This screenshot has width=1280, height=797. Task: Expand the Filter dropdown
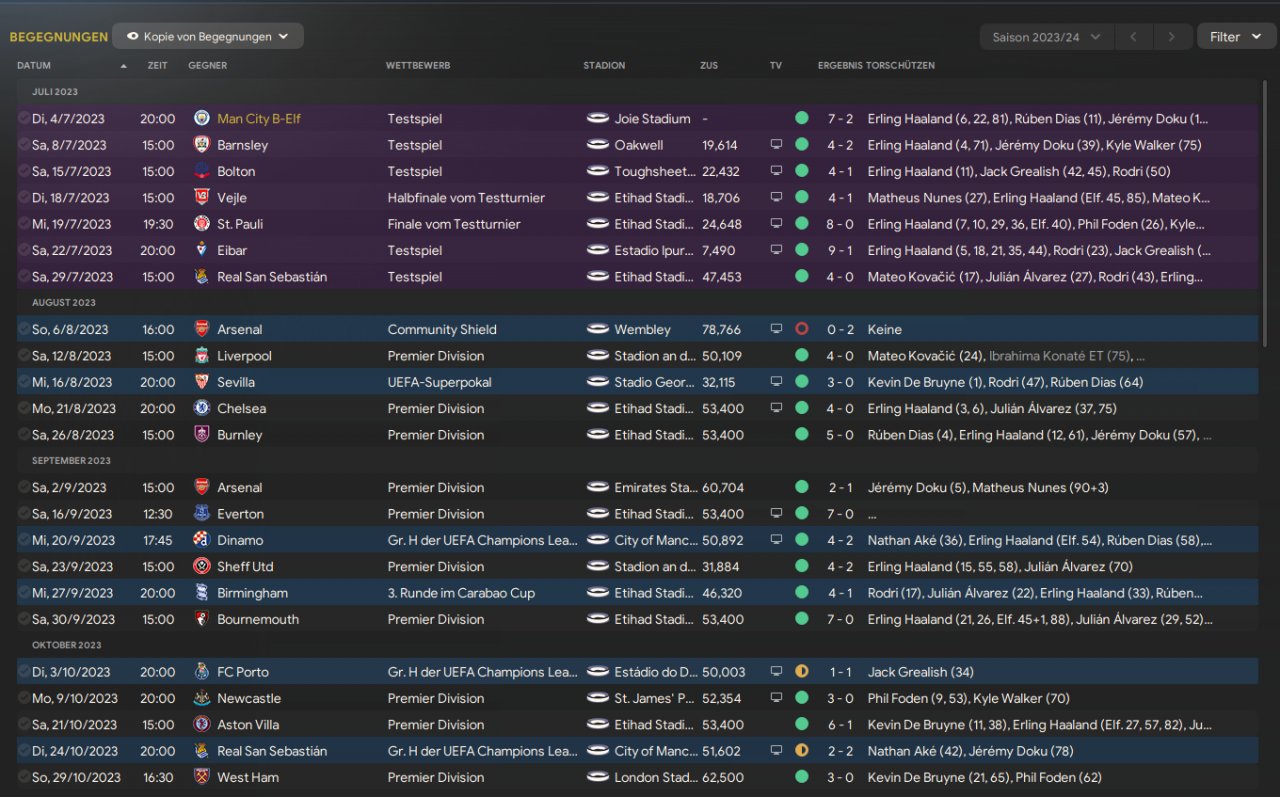(x=1236, y=37)
